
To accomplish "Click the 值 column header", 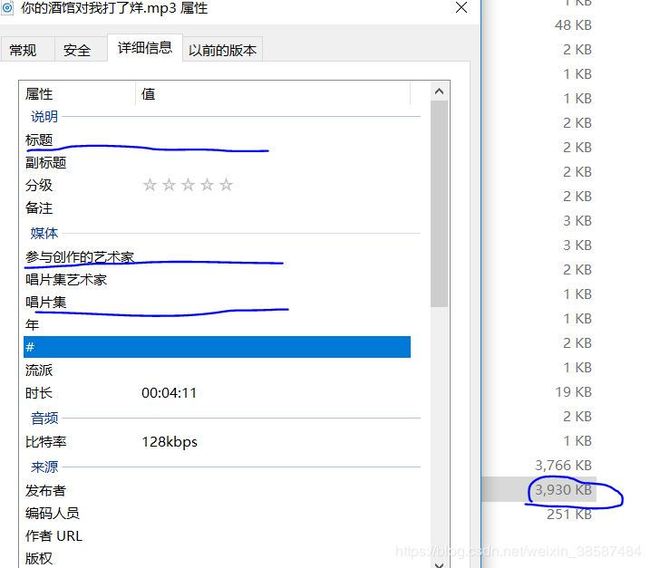I will (x=273, y=94).
